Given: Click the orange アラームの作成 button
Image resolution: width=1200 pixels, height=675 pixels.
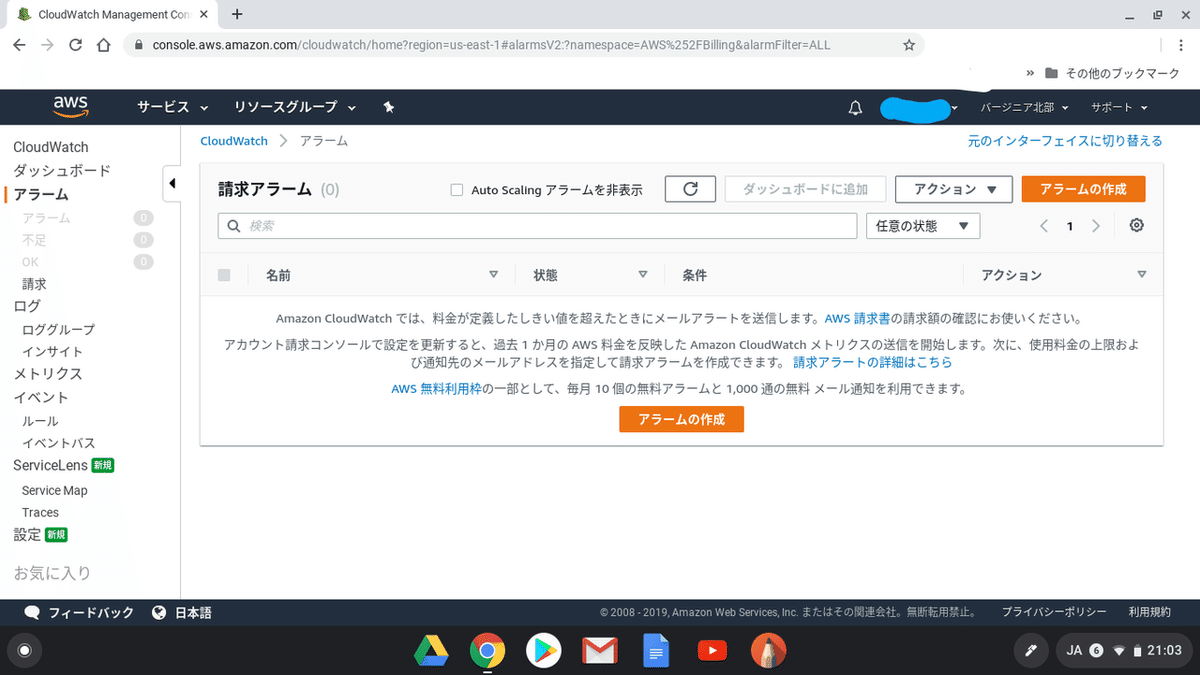Looking at the screenshot, I should pos(1083,188).
